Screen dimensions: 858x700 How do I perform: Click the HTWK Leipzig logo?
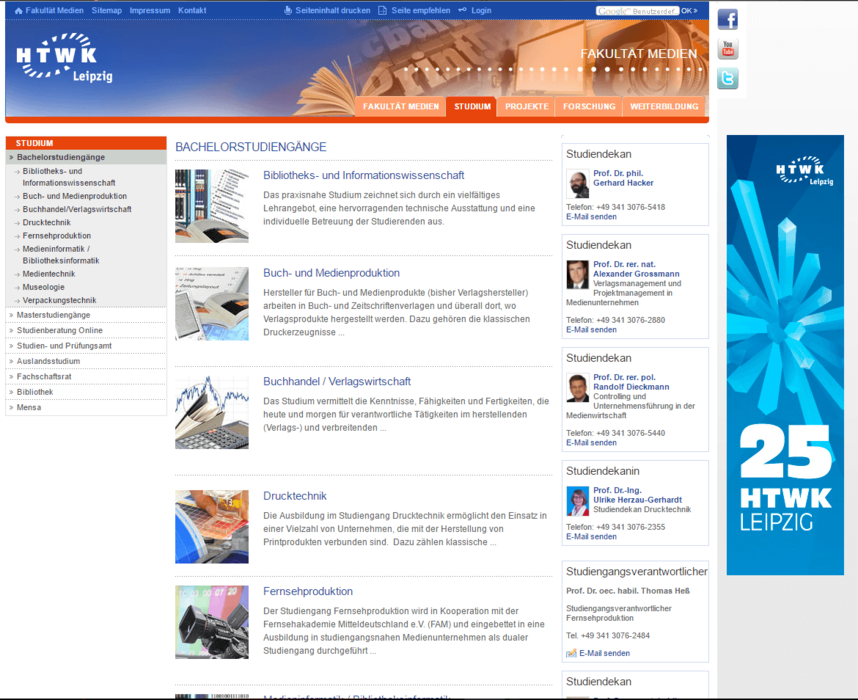point(57,62)
